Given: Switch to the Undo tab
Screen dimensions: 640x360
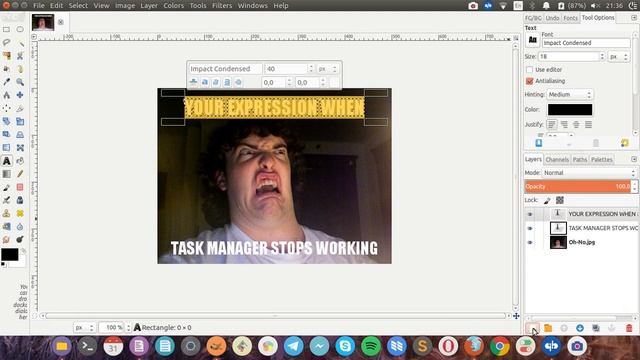Looking at the screenshot, I should 552,18.
